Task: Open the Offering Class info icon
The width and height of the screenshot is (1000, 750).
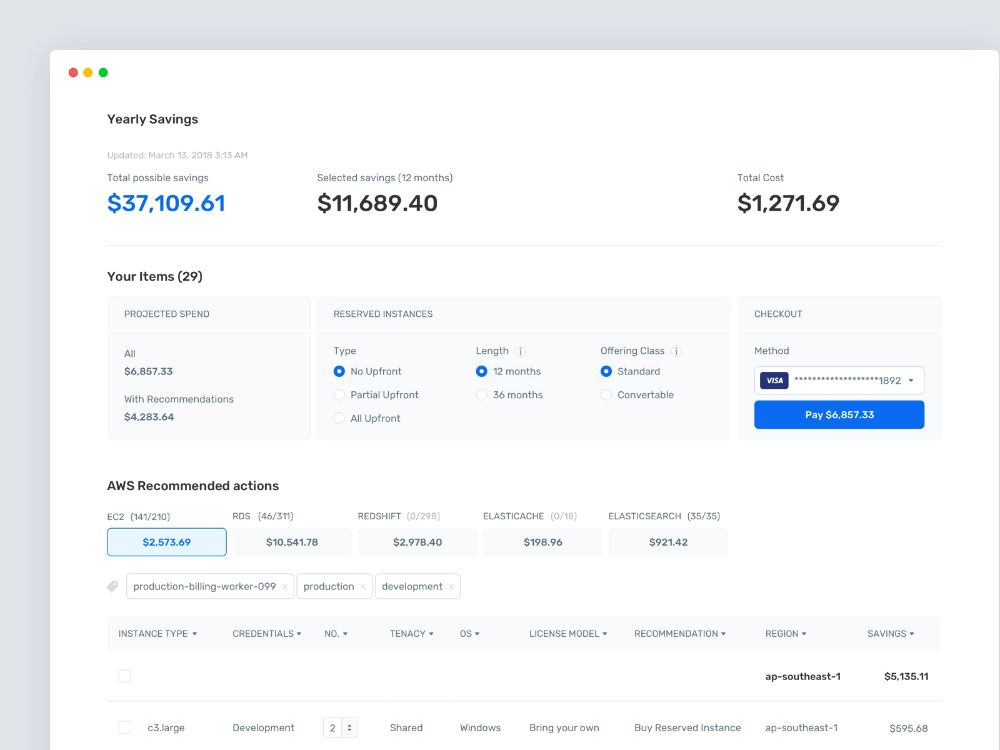Action: point(677,351)
